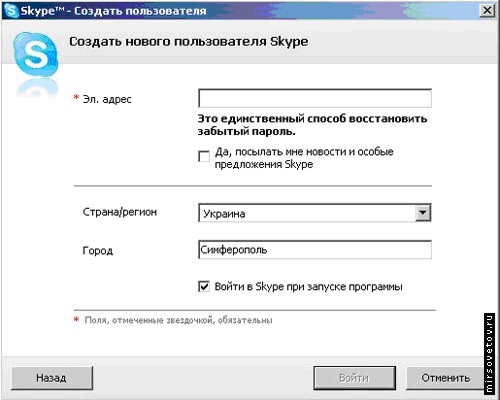
Task: Cancel registration with the Отменить button
Action: (x=445, y=378)
